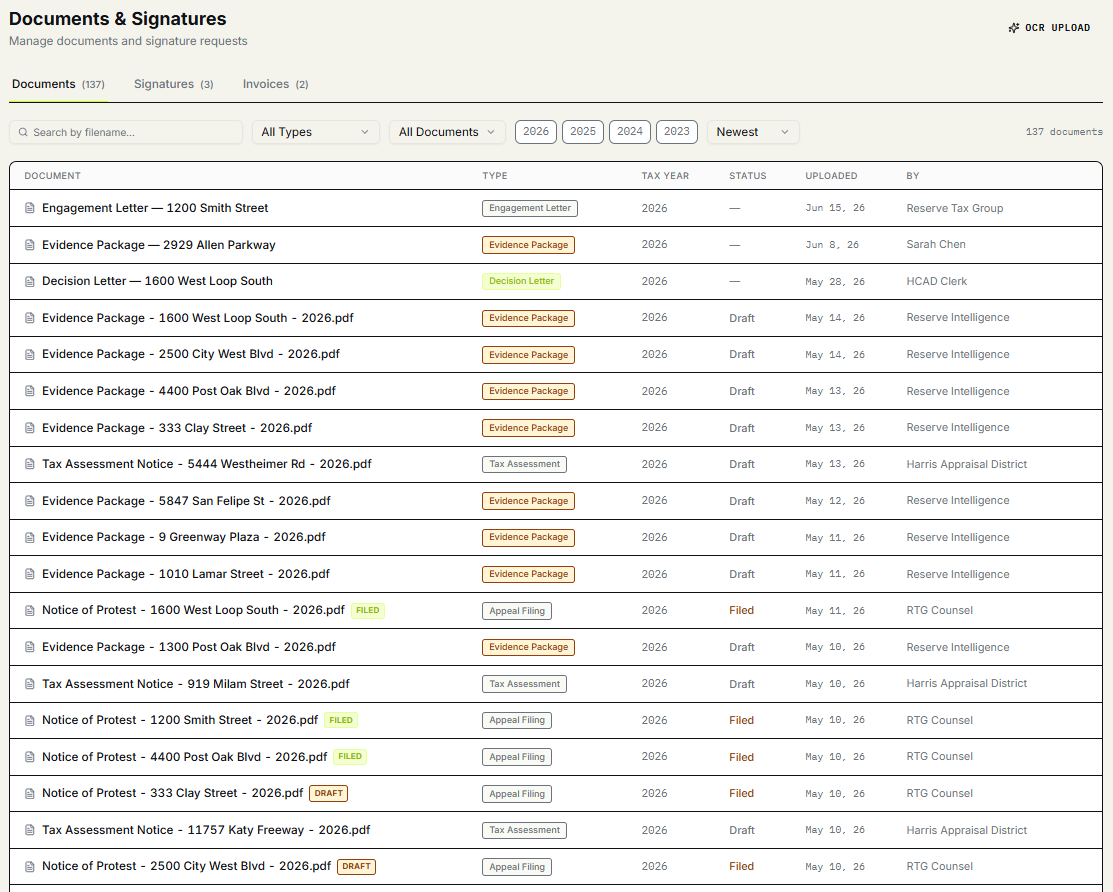Click Appeal Filing badge for 1200 Smith Street
1113x892 pixels.
(517, 720)
